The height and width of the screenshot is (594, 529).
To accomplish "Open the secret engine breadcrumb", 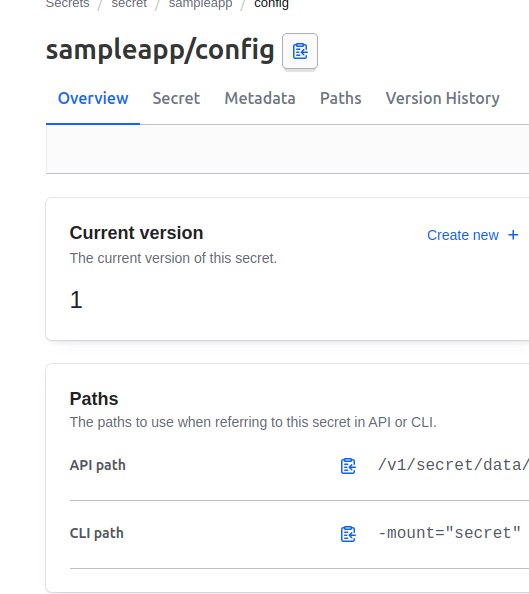I will (x=129, y=4).
